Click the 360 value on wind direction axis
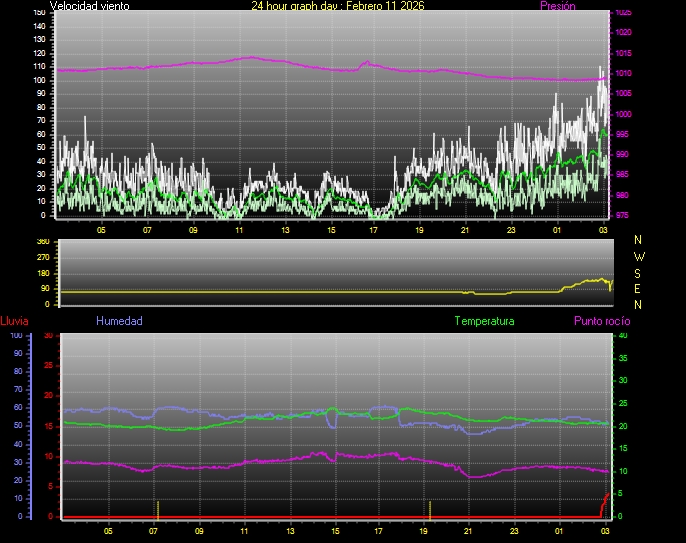 (42, 242)
